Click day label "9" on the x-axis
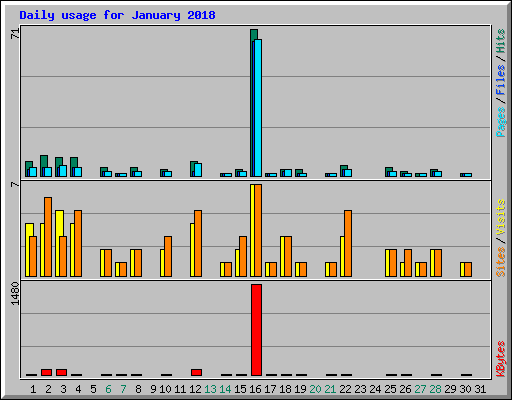Viewport: 512px width, 400px height. pyautogui.click(x=153, y=389)
